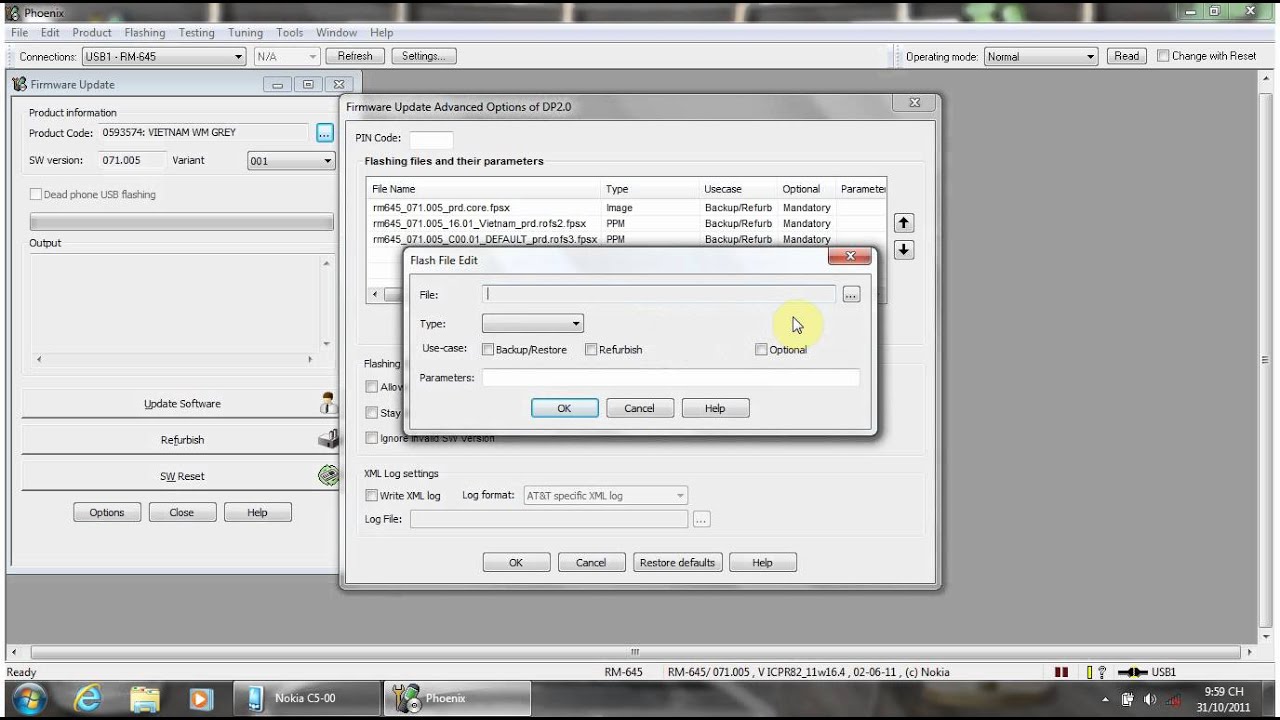Open Variant 001 dropdown

(291, 160)
